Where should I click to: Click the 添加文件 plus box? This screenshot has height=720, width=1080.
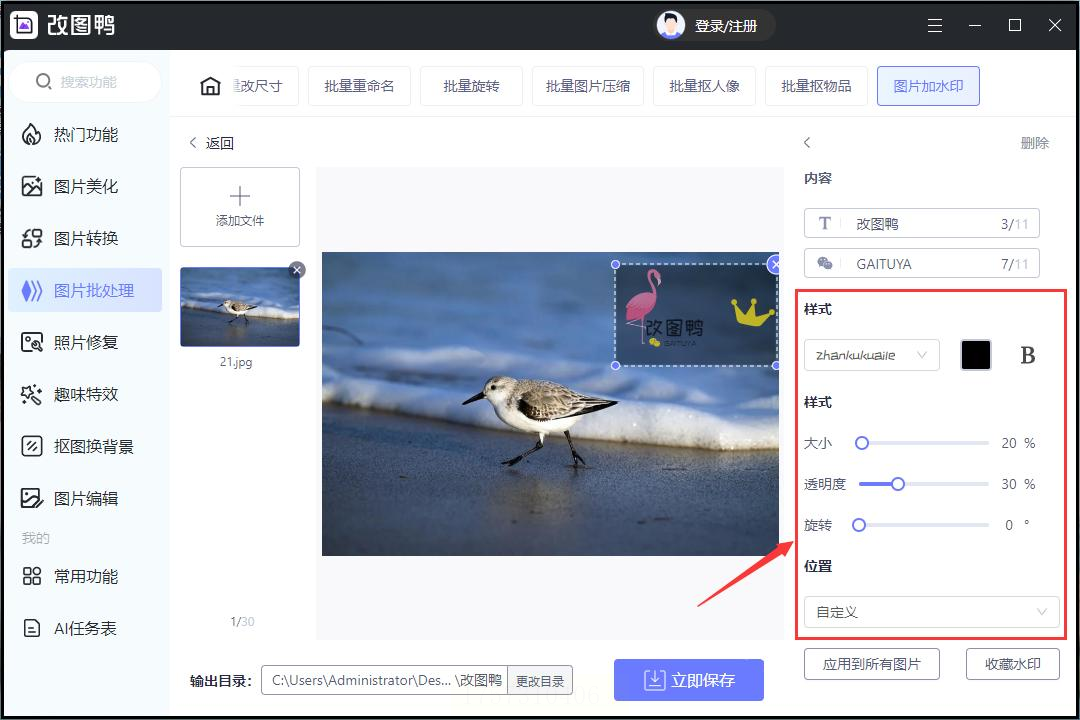240,207
